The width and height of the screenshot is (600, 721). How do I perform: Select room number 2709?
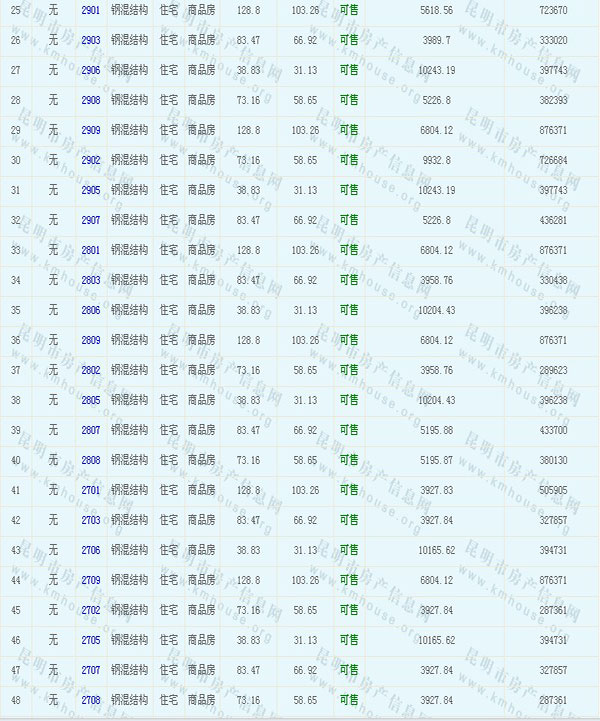91,580
